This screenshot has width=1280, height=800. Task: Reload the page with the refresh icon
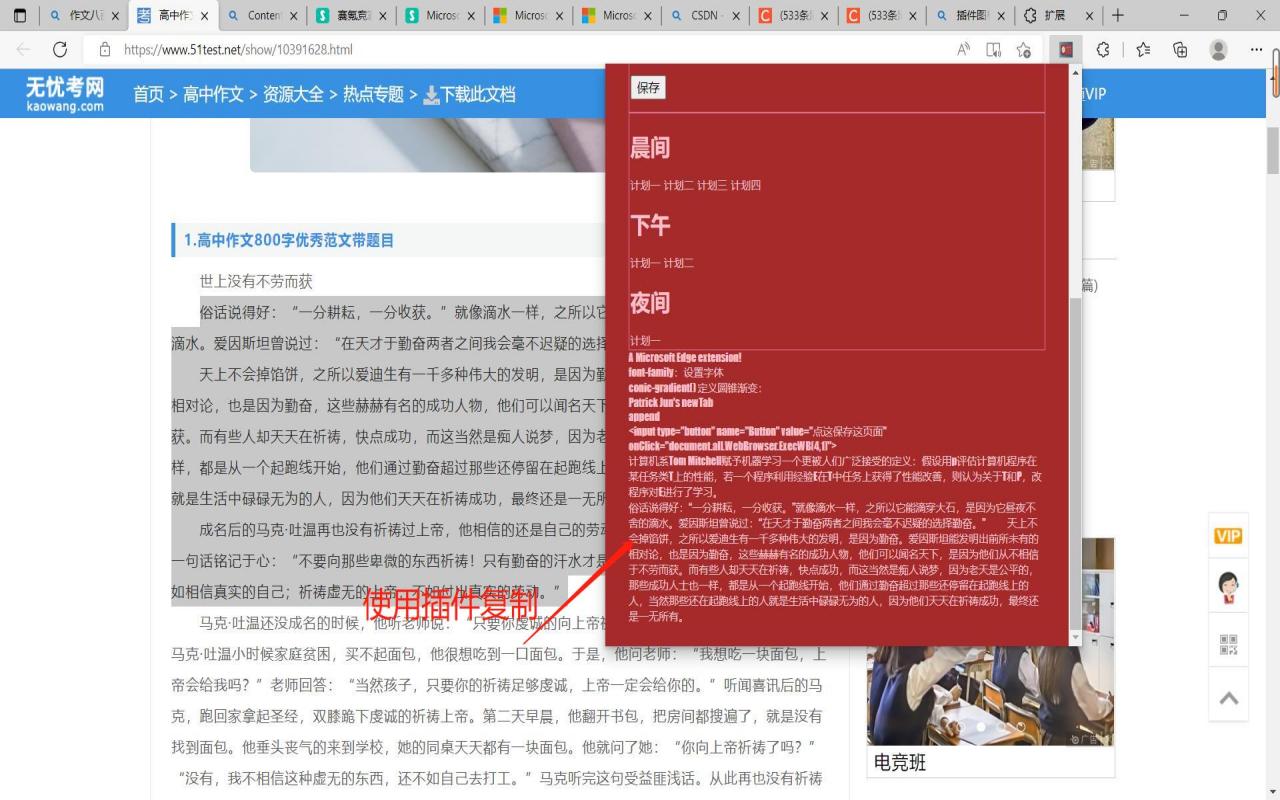pyautogui.click(x=60, y=49)
